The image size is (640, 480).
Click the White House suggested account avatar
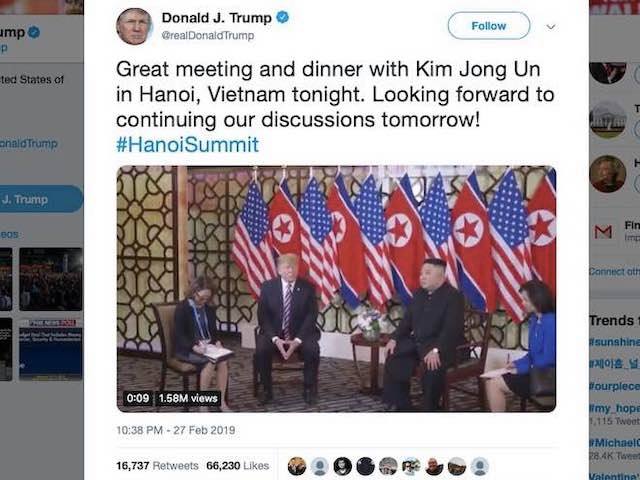pyautogui.click(x=607, y=118)
